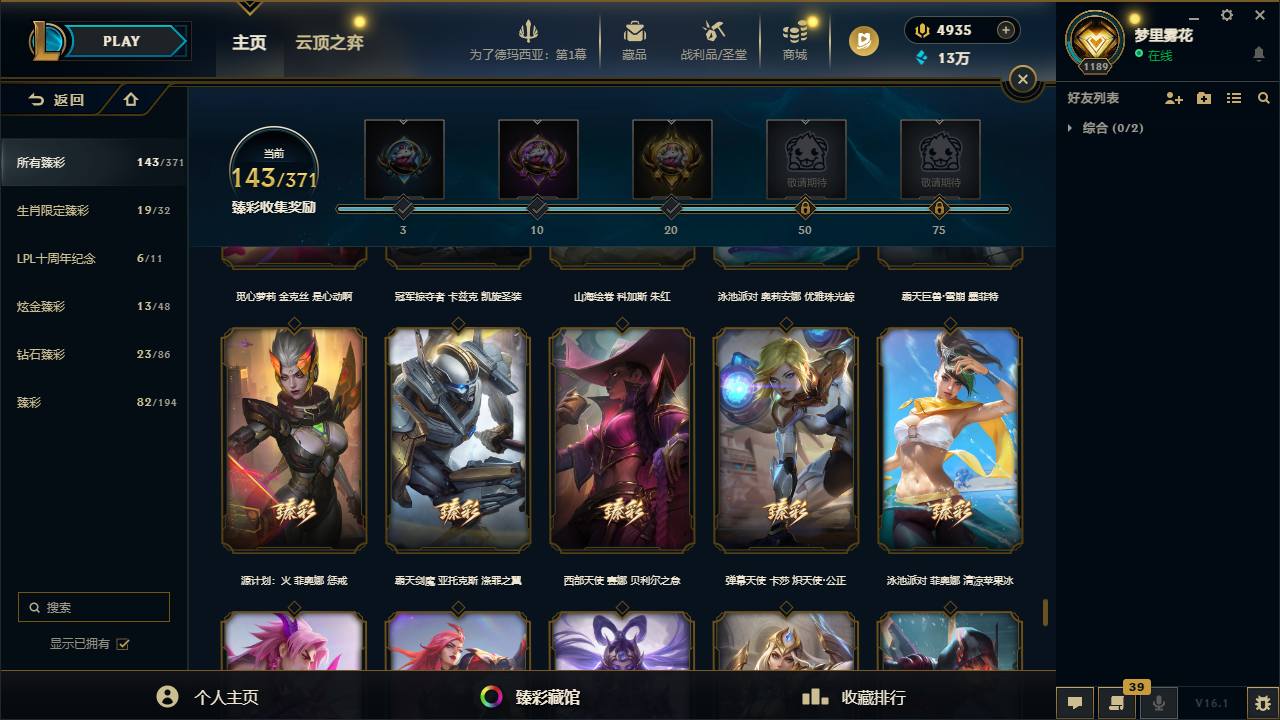Open the bug report icon
The image size is (1280, 720).
[1263, 703]
